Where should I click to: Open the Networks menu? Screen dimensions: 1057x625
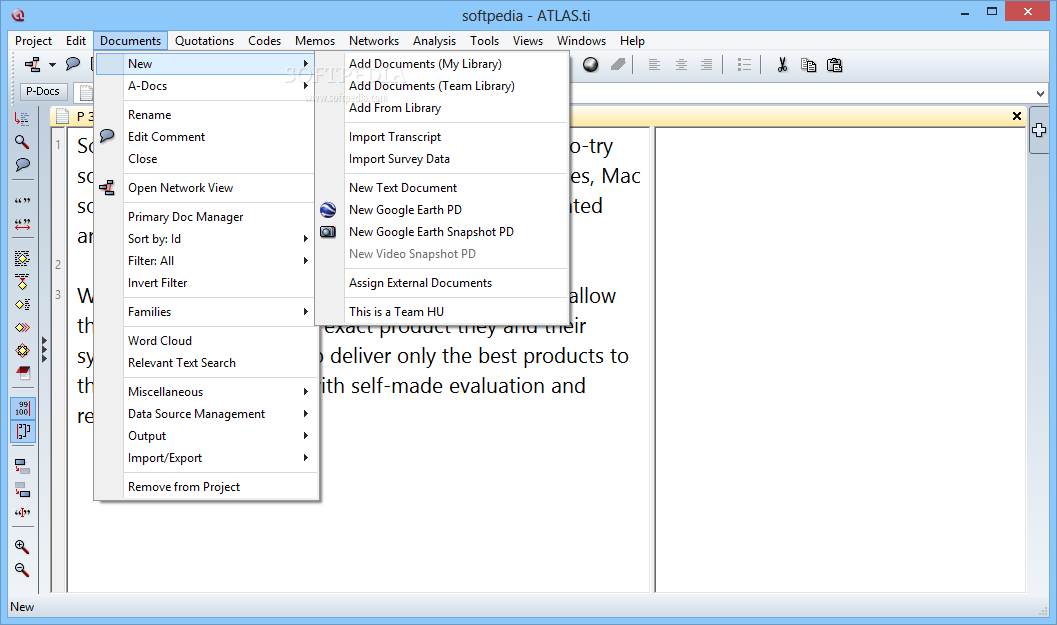(x=373, y=40)
